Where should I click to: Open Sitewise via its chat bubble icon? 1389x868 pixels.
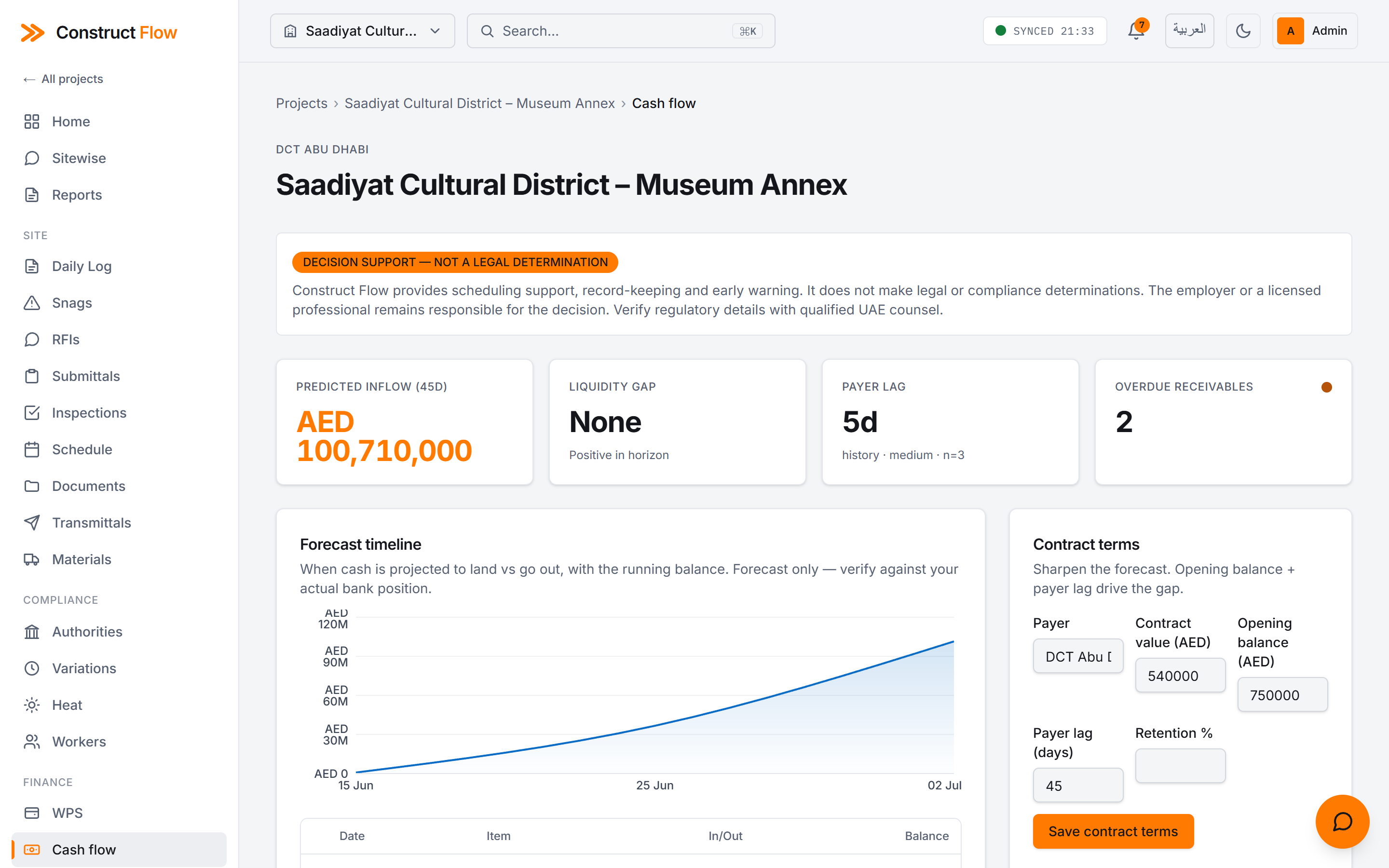31,159
